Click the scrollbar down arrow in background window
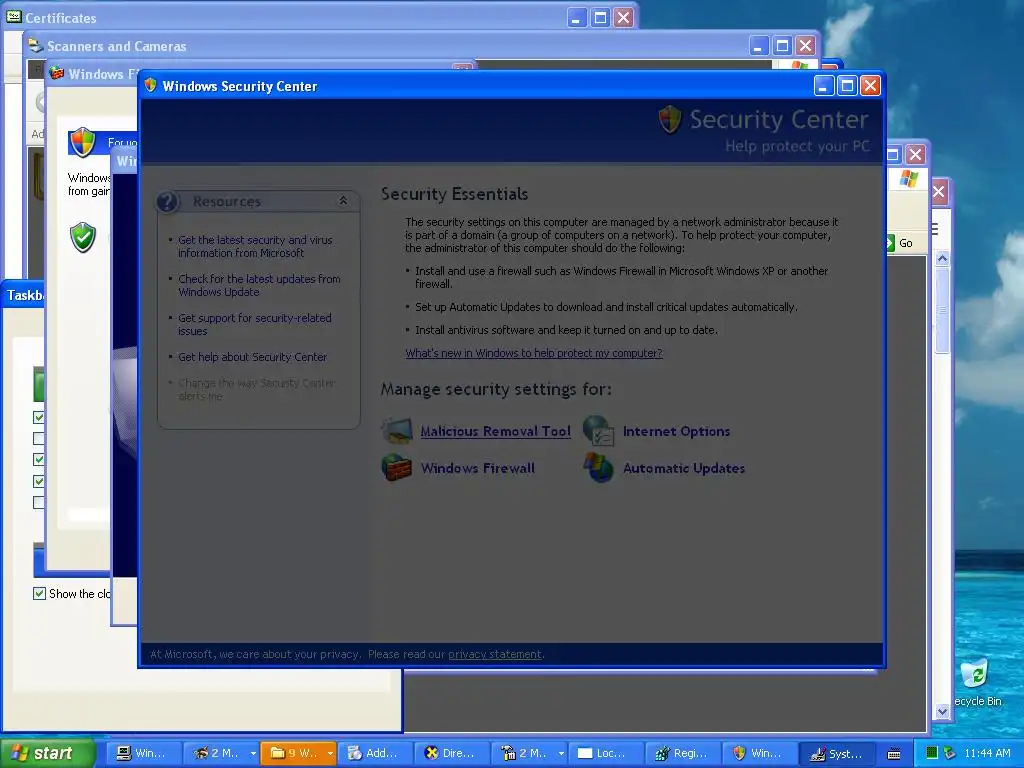 click(942, 711)
